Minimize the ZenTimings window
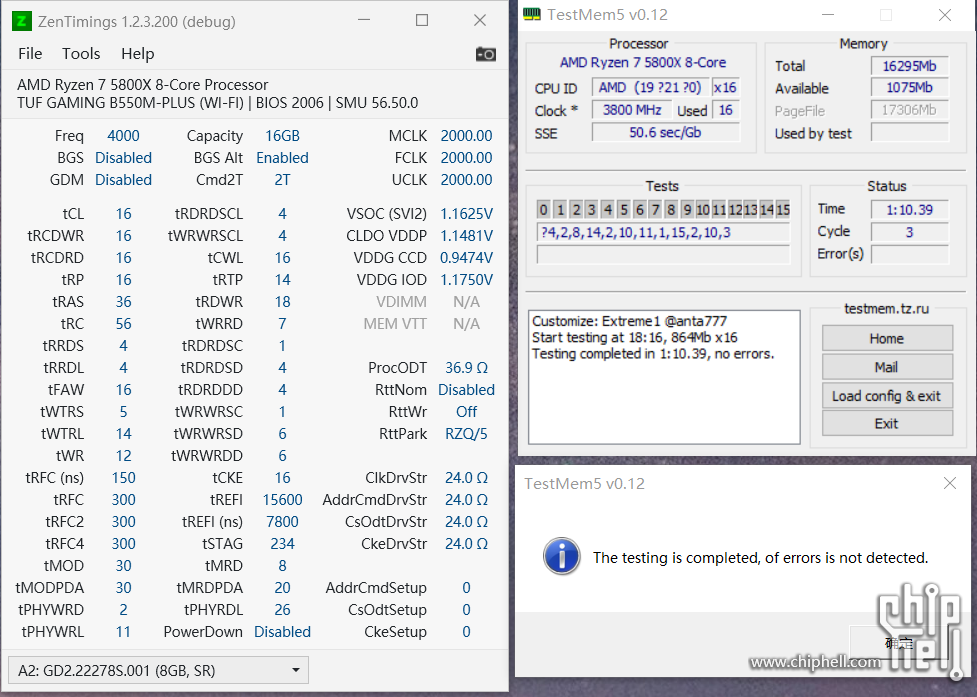This screenshot has height=697, width=977. click(x=365, y=21)
